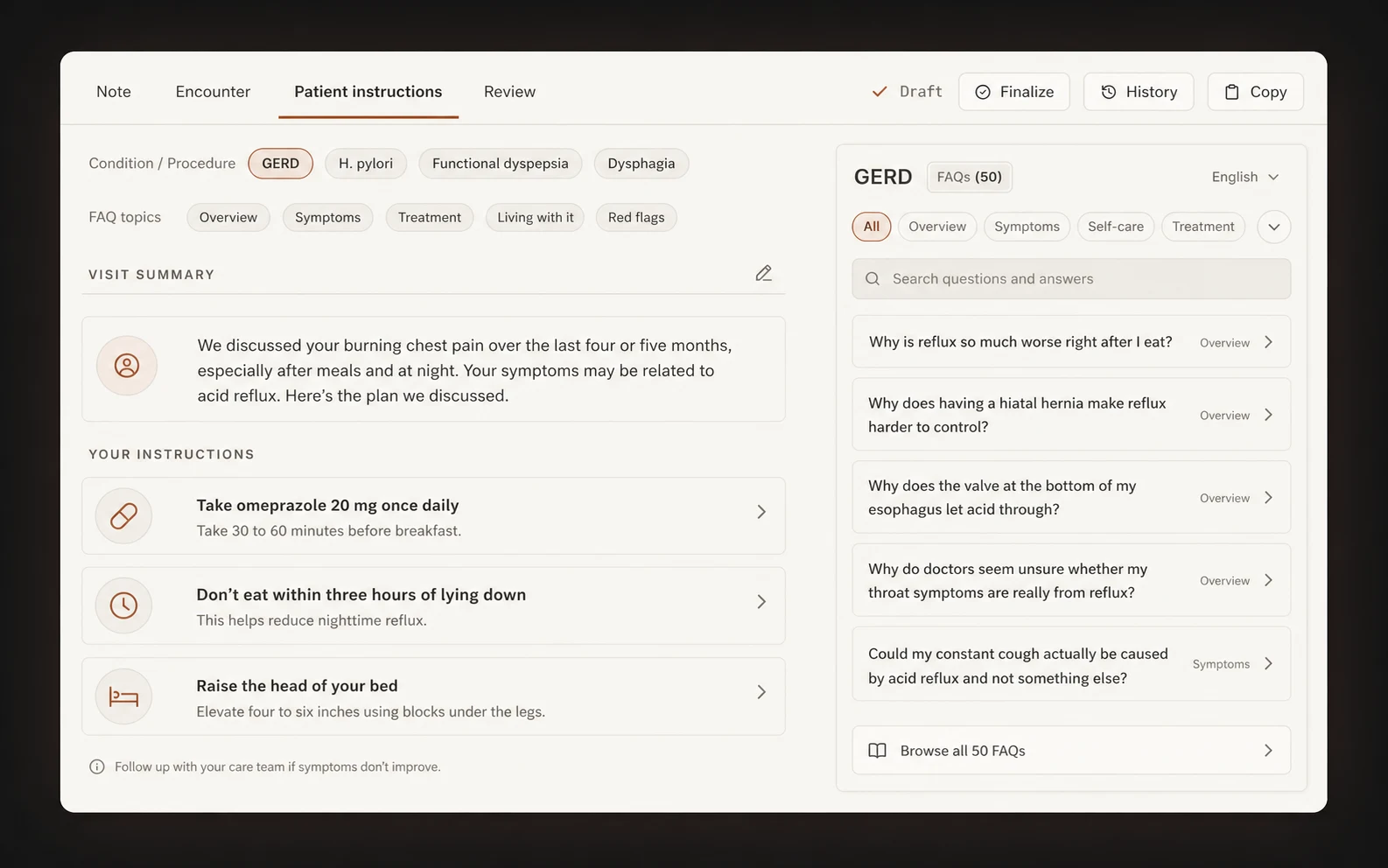Click the patient avatar icon in visit summary

coord(127,366)
